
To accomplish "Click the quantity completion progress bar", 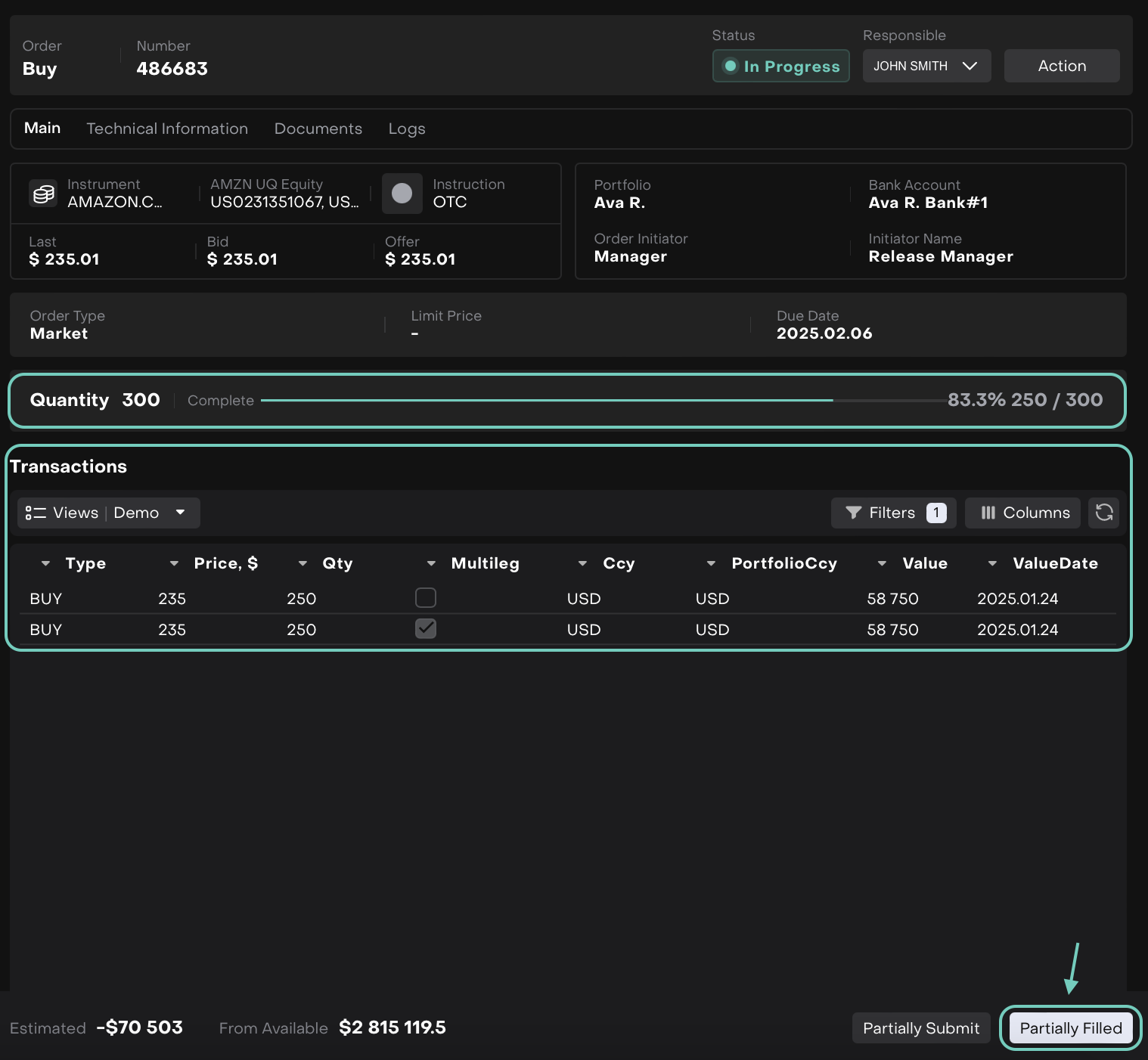I will pos(546,400).
